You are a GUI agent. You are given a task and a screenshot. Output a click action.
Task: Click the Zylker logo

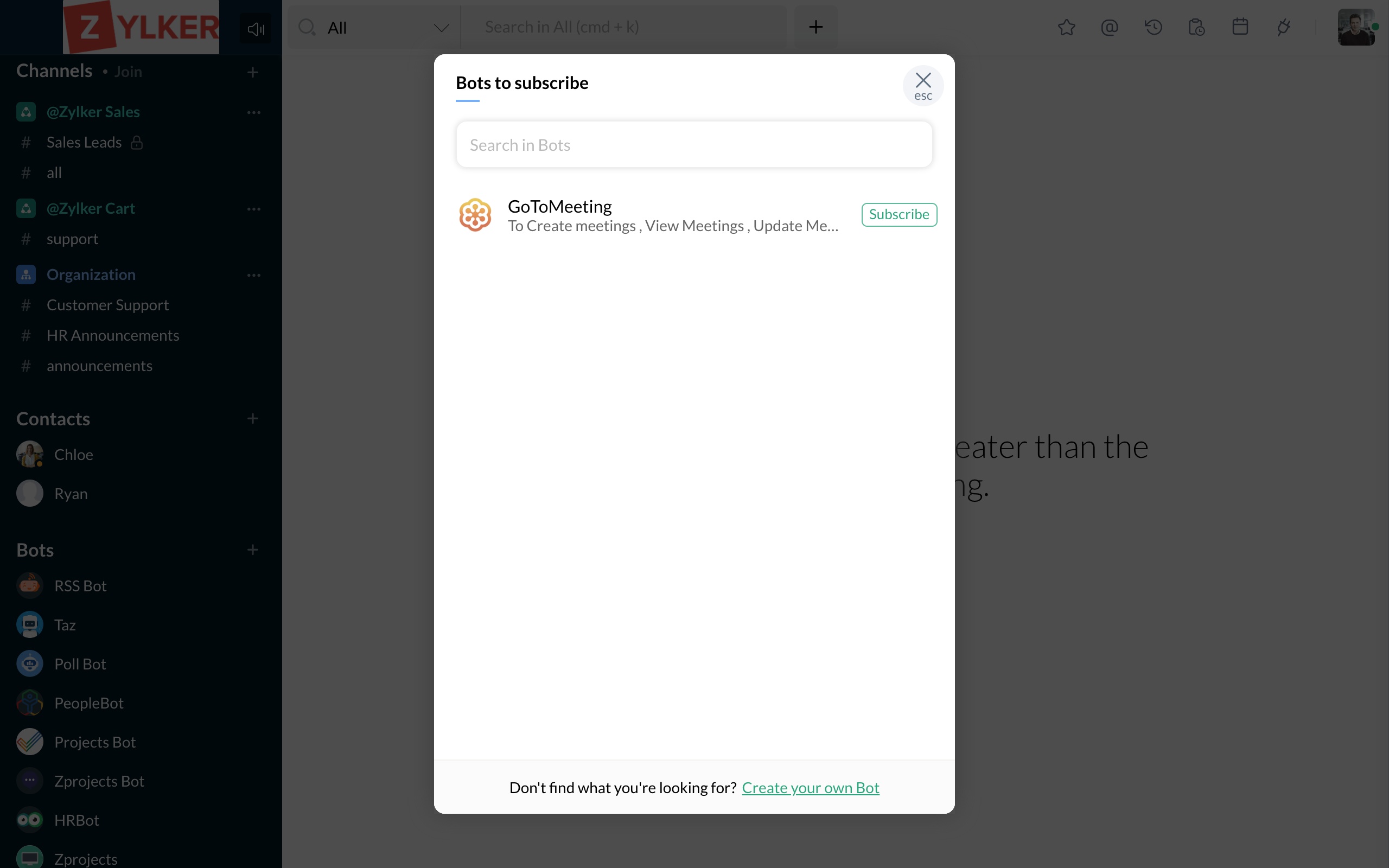[x=141, y=27]
